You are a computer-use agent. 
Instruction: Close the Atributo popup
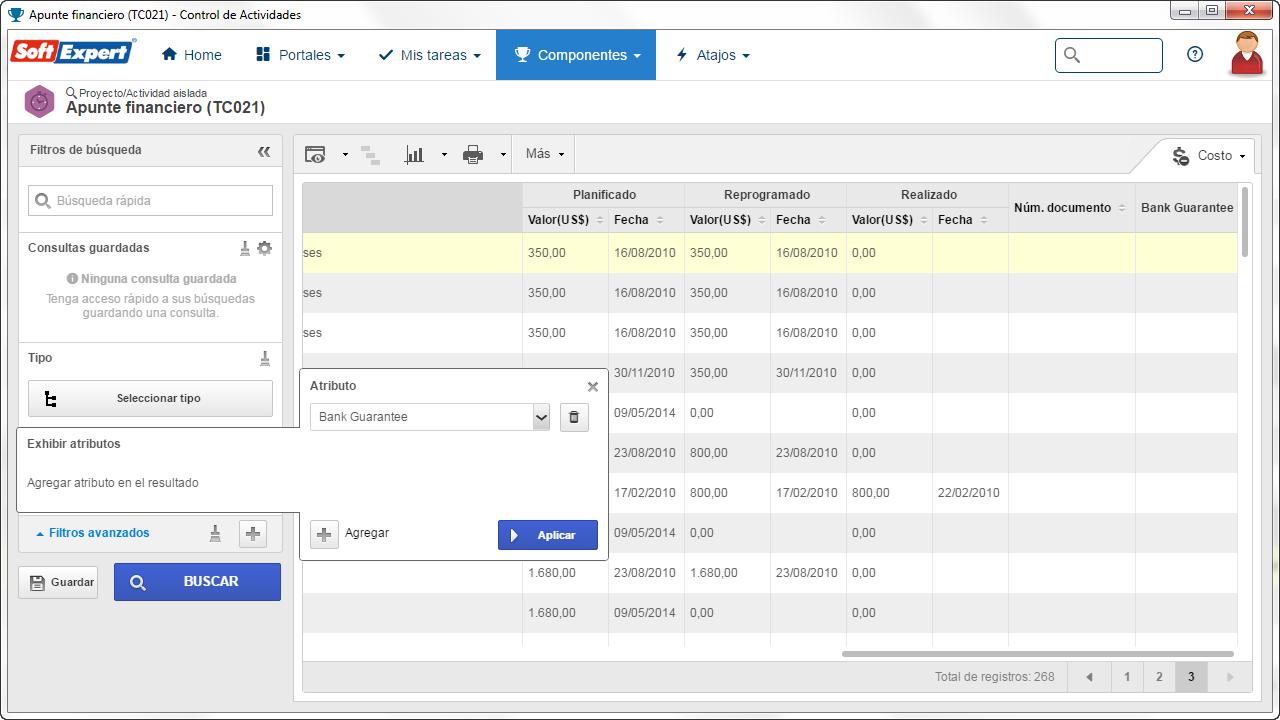(593, 387)
